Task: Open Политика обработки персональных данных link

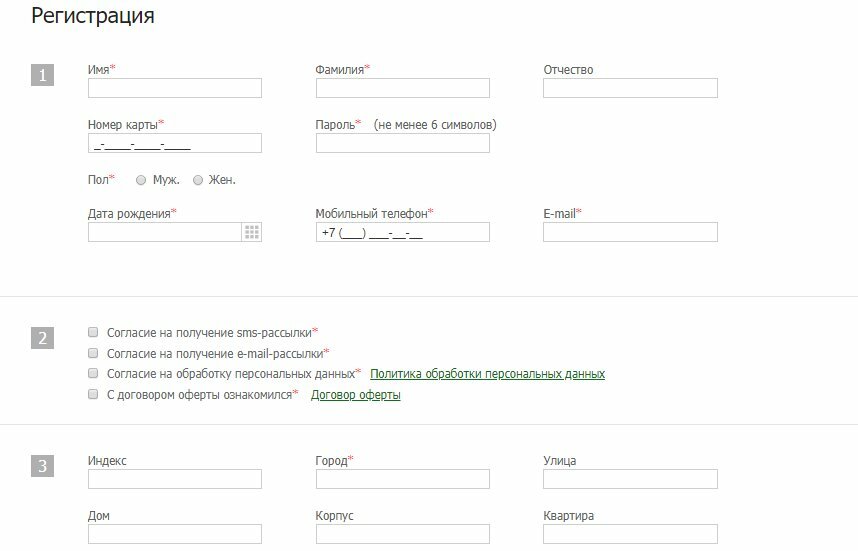Action: tap(487, 374)
